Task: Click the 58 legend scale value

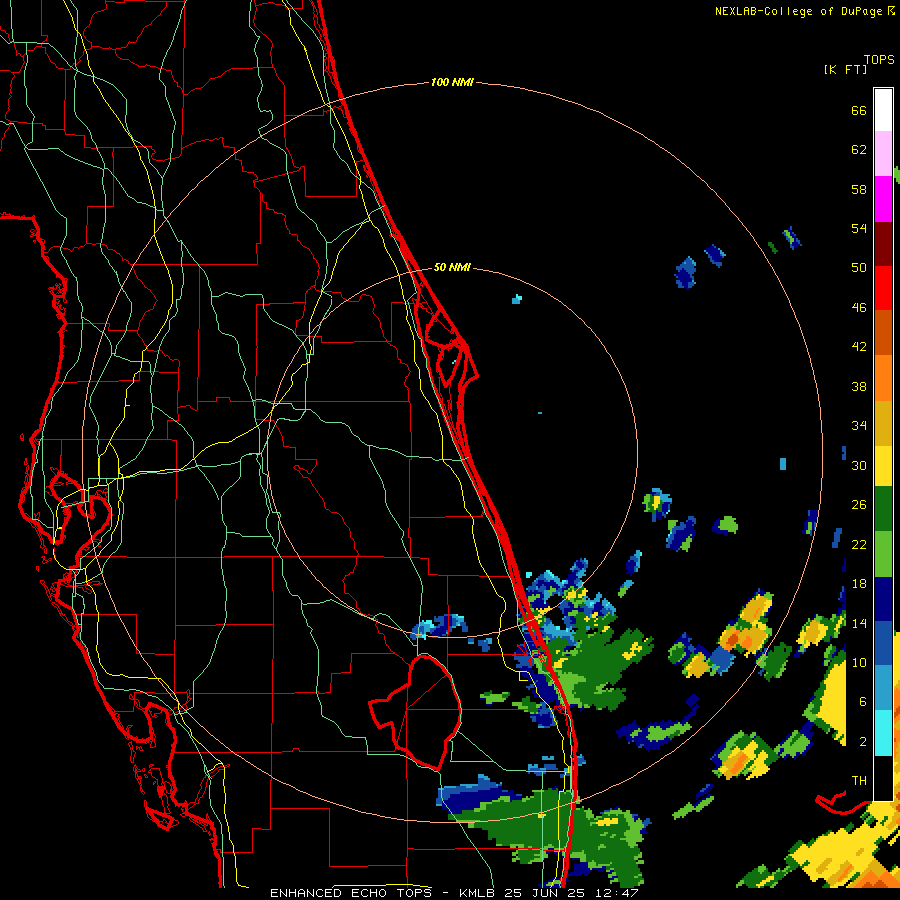Action: click(859, 189)
